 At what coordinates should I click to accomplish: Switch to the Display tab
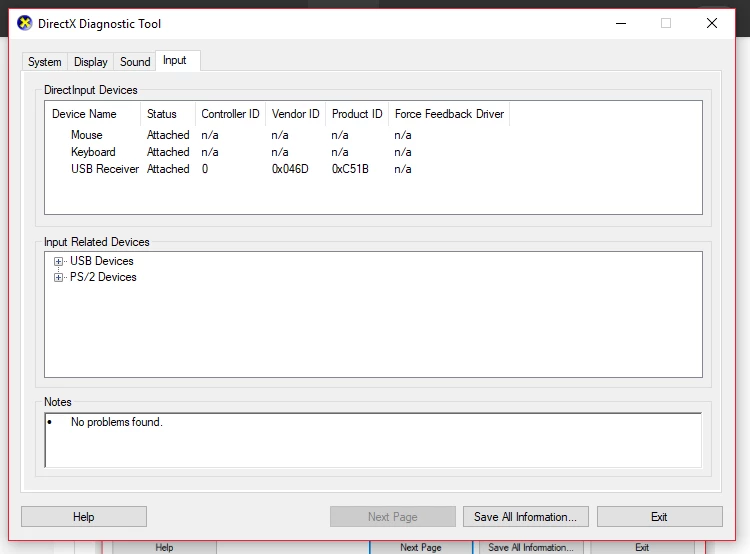(90, 62)
